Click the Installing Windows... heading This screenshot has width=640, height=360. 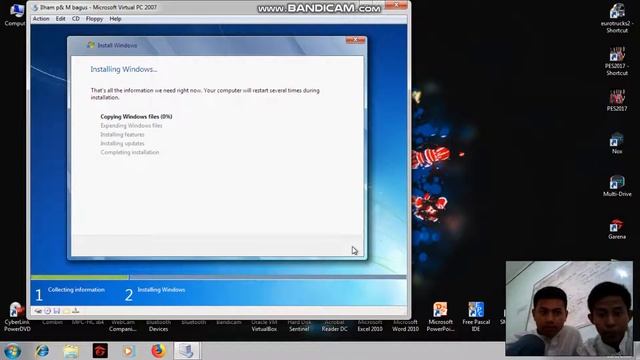pyautogui.click(x=124, y=69)
